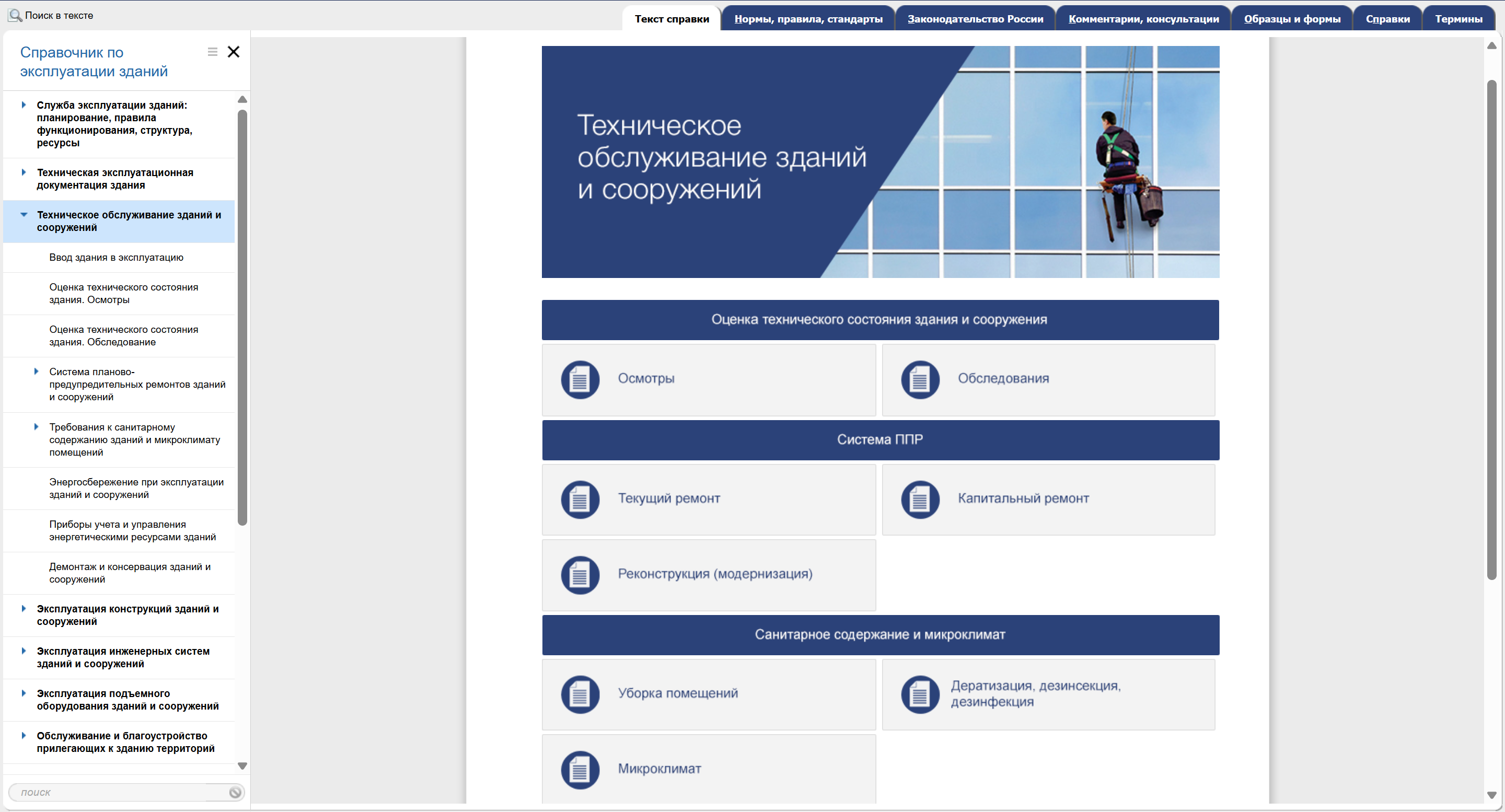Switch to Нормы, правила, стандарты tab
This screenshot has height=812, width=1505.
(x=808, y=19)
